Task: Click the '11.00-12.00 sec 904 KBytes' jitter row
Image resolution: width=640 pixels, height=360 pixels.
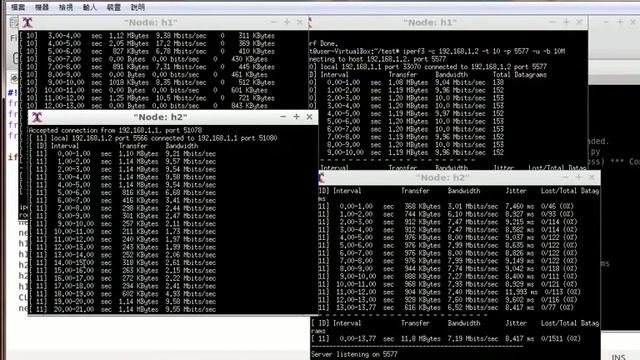Action: (x=449, y=292)
